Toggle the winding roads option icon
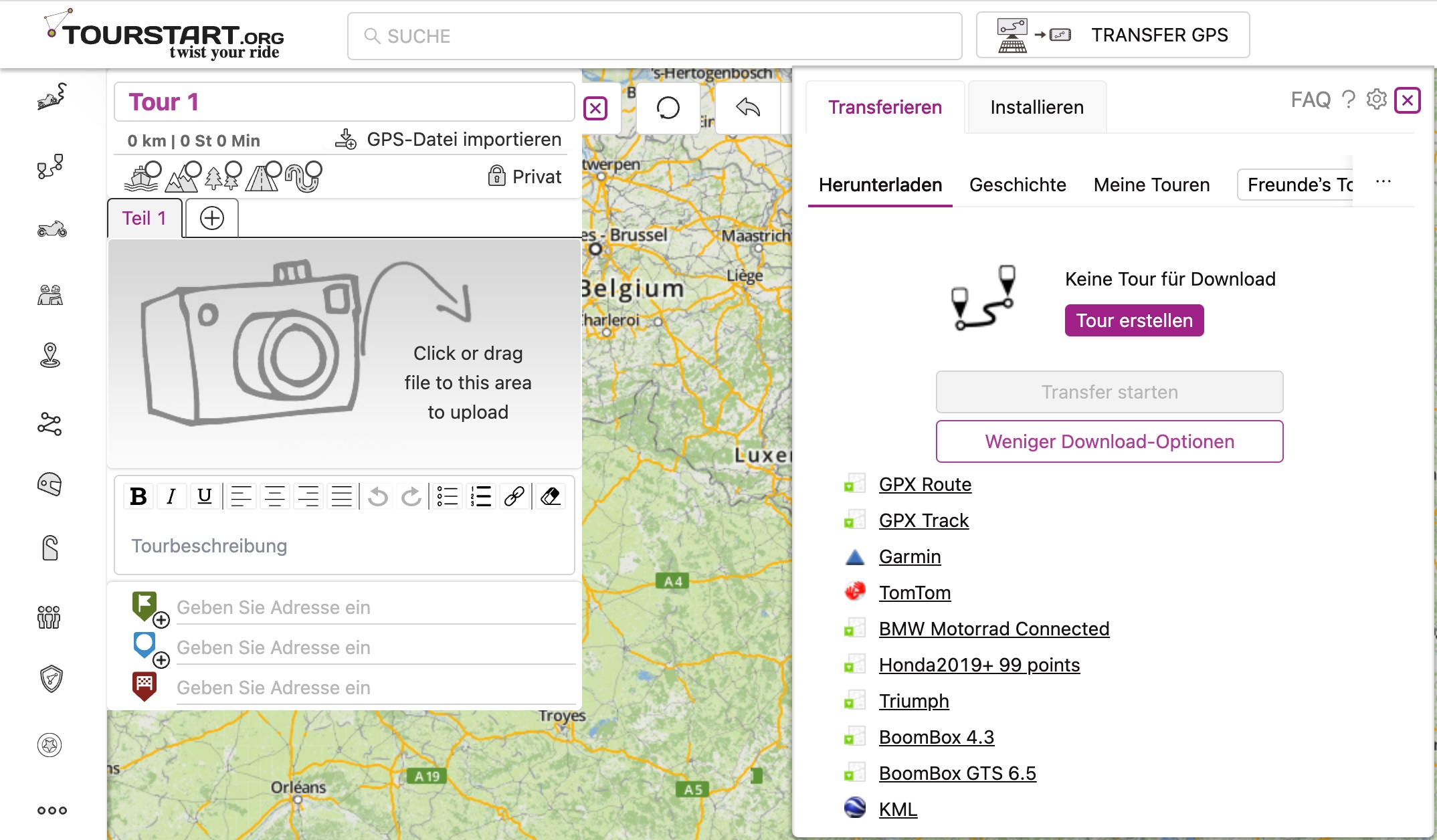Screen dimensions: 1437x840 [x=303, y=177]
